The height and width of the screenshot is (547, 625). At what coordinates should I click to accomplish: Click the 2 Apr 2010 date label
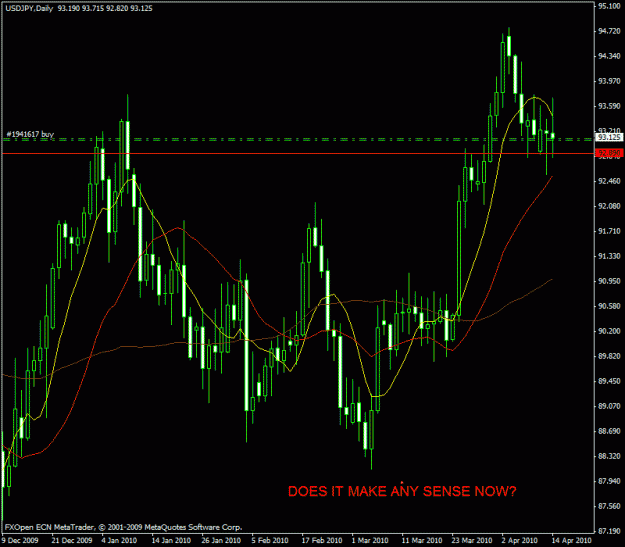(520, 541)
